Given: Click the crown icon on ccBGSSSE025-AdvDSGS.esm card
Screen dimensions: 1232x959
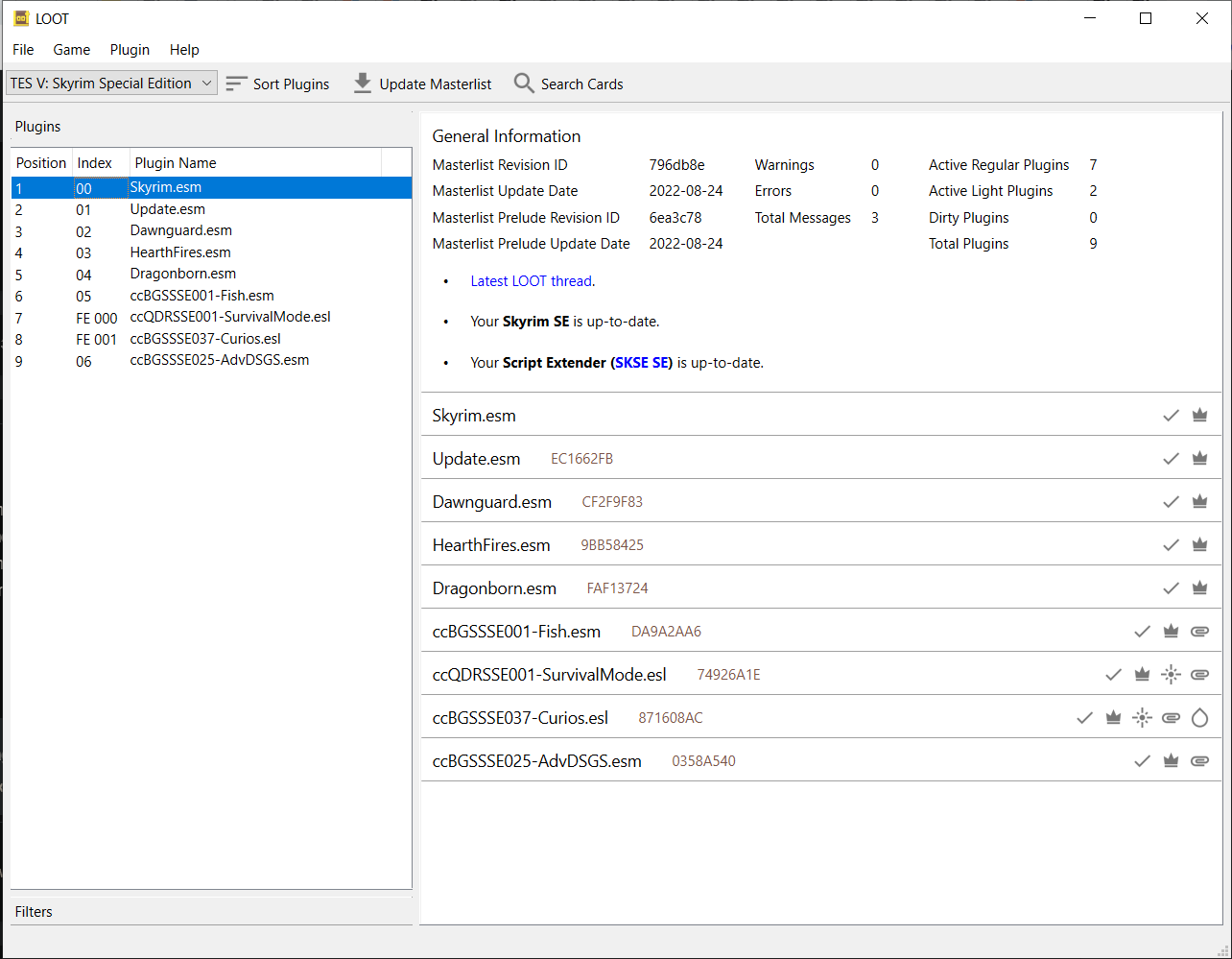Looking at the screenshot, I should pos(1171,760).
